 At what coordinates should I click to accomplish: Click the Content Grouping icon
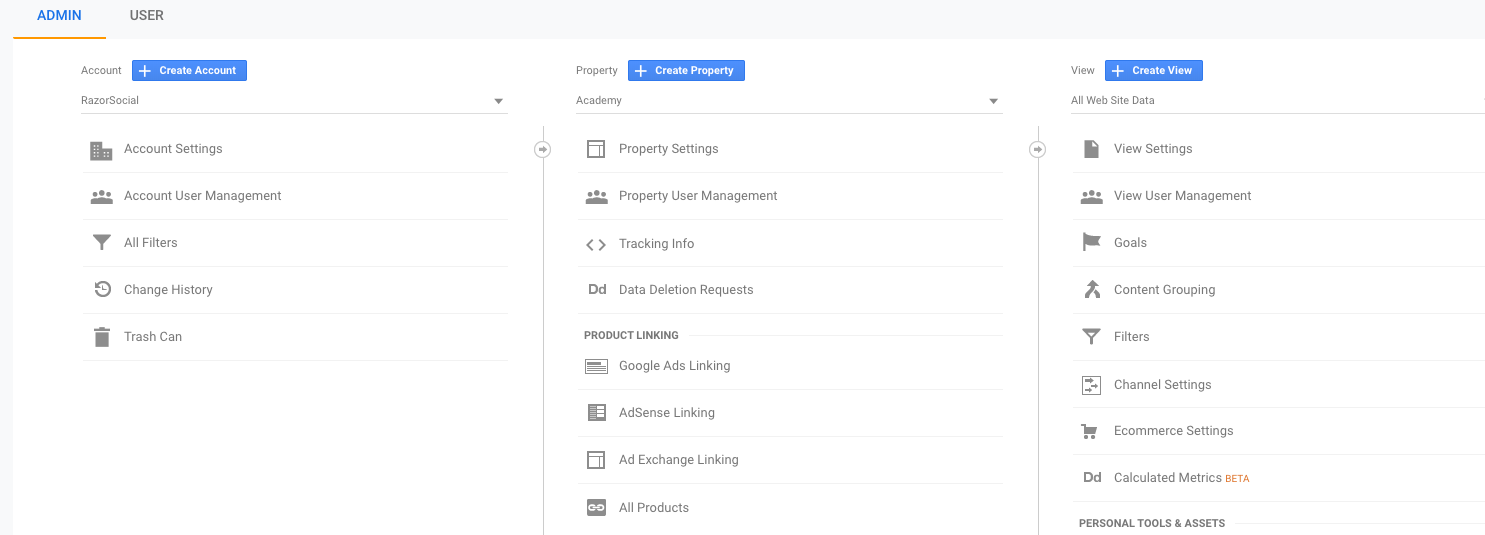pos(1091,290)
